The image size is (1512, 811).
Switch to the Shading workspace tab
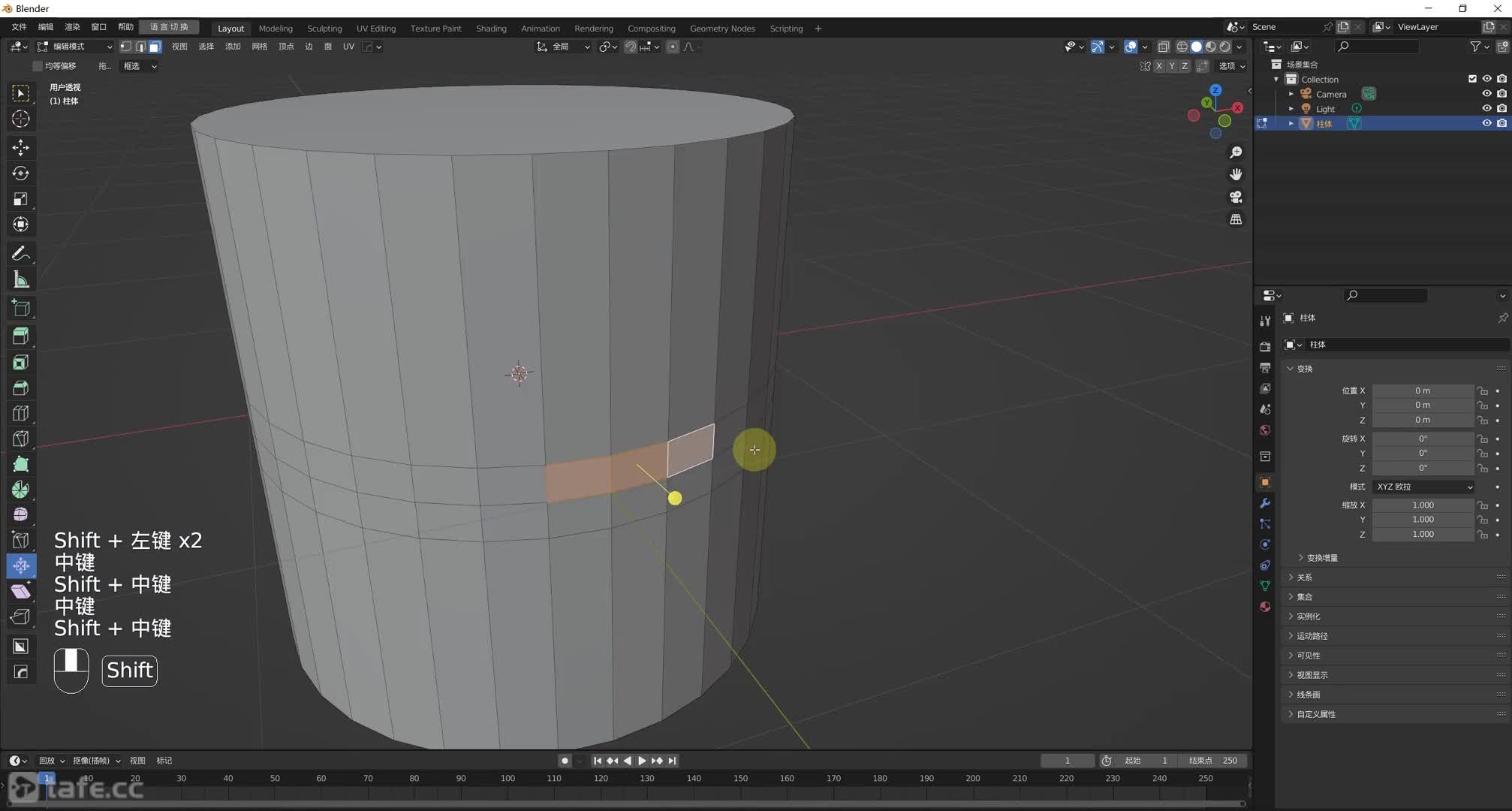point(491,29)
